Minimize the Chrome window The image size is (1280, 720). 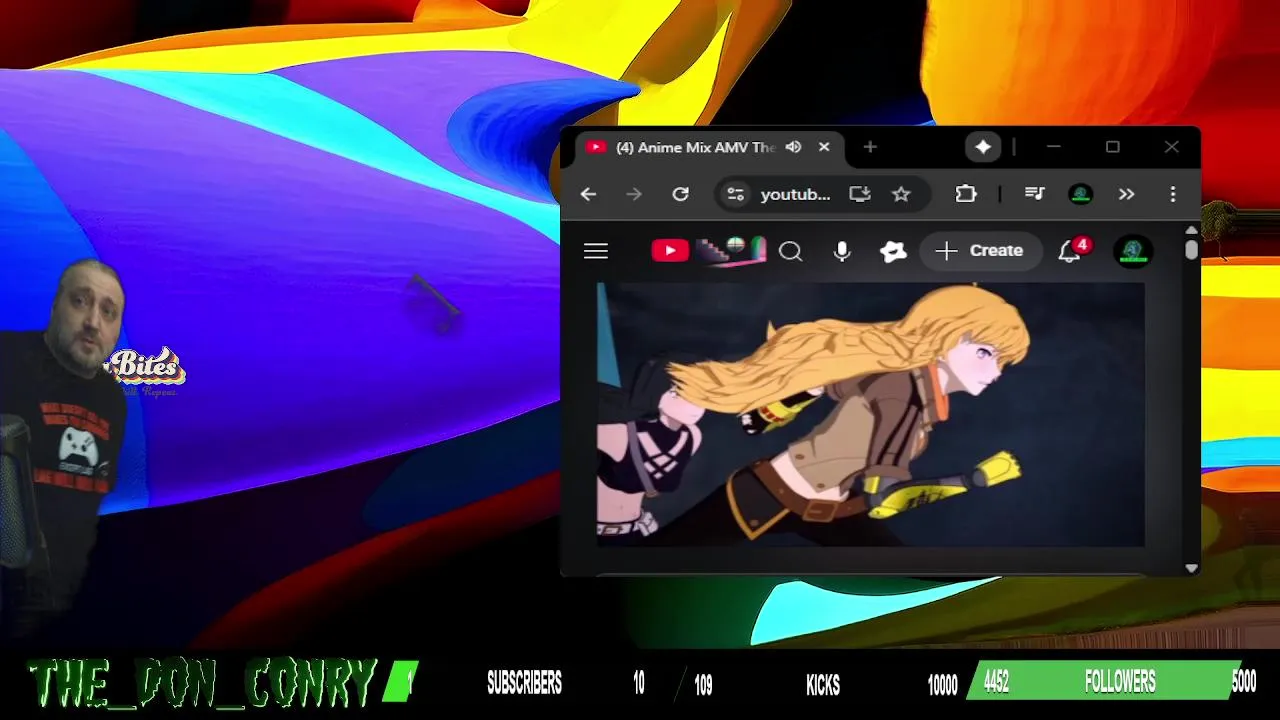[x=1053, y=147]
